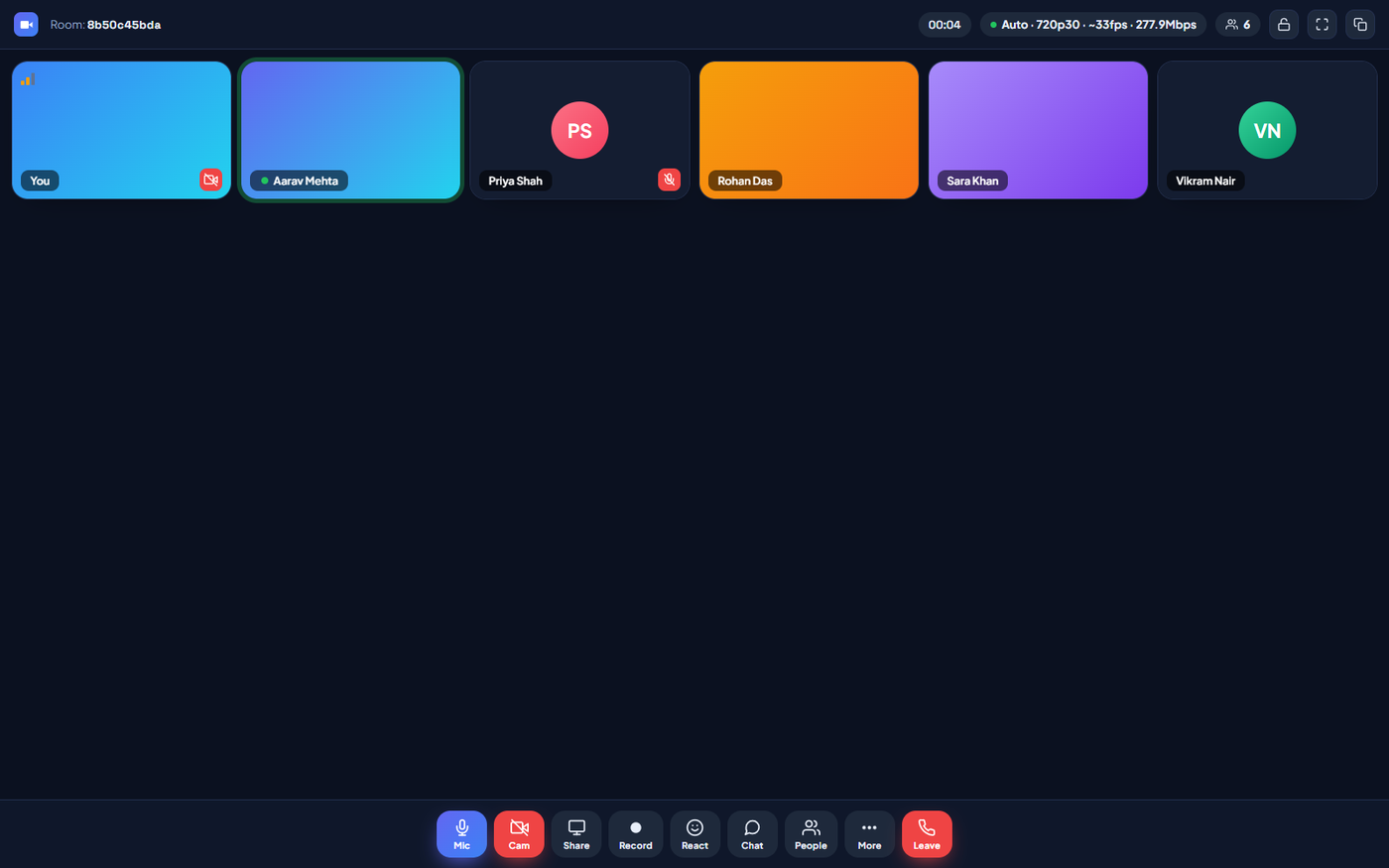Click the Aarav Mehta name label
The image size is (1389, 868).
tap(299, 181)
